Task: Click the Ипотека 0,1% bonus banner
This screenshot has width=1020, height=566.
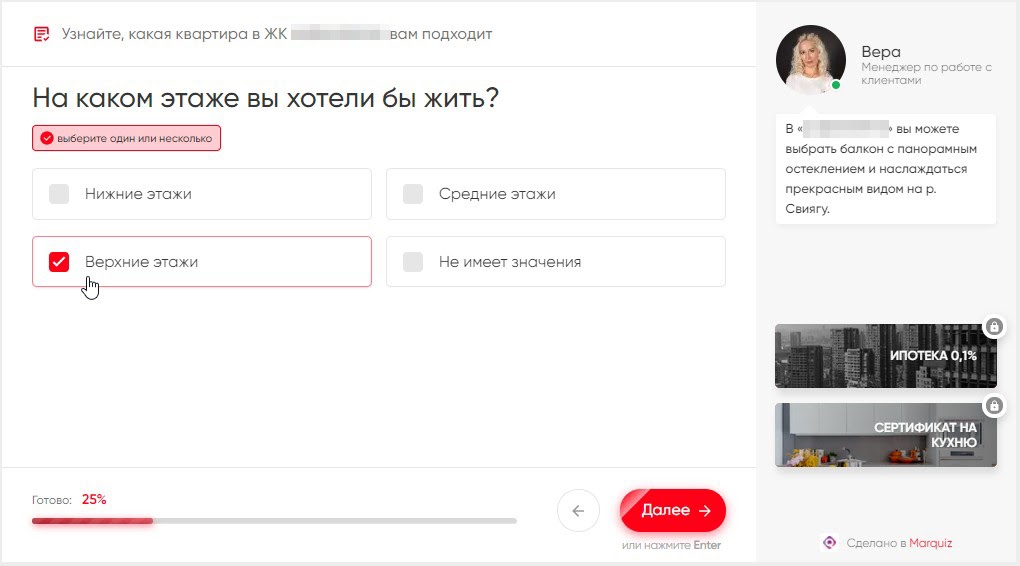Action: pyautogui.click(x=885, y=356)
